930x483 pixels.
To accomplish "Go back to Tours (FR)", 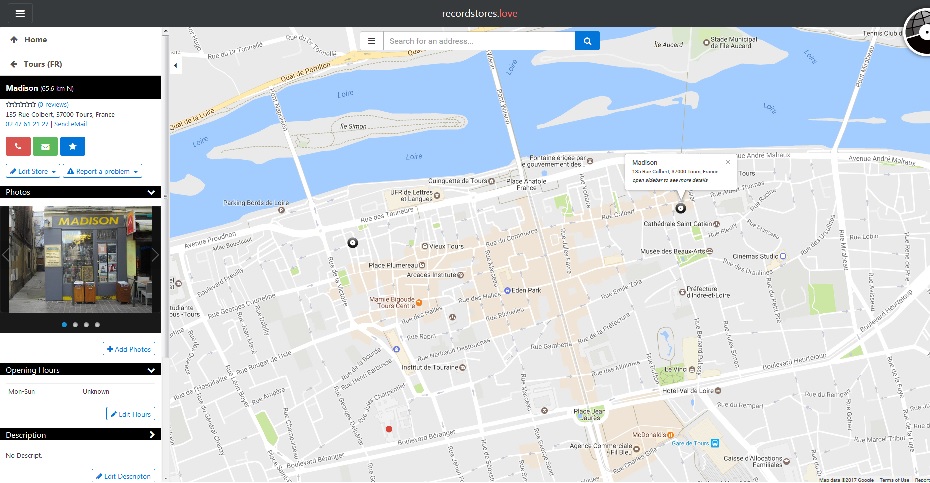I will [x=40, y=64].
